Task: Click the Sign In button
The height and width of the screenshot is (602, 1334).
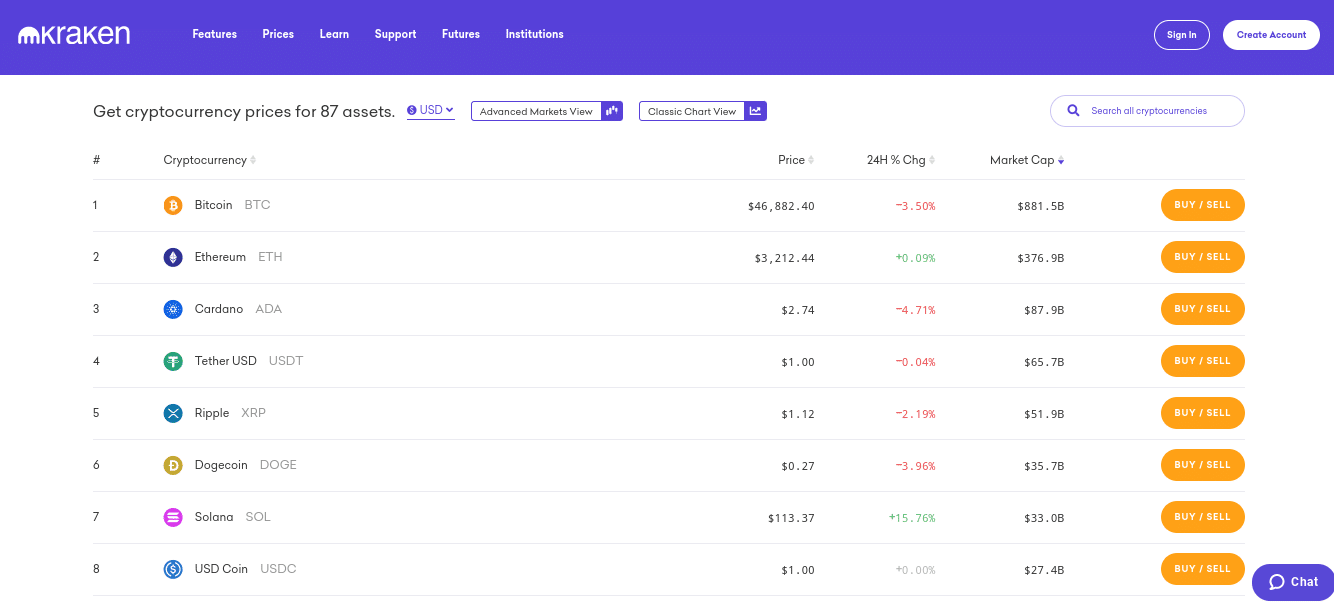Action: 1182,35
